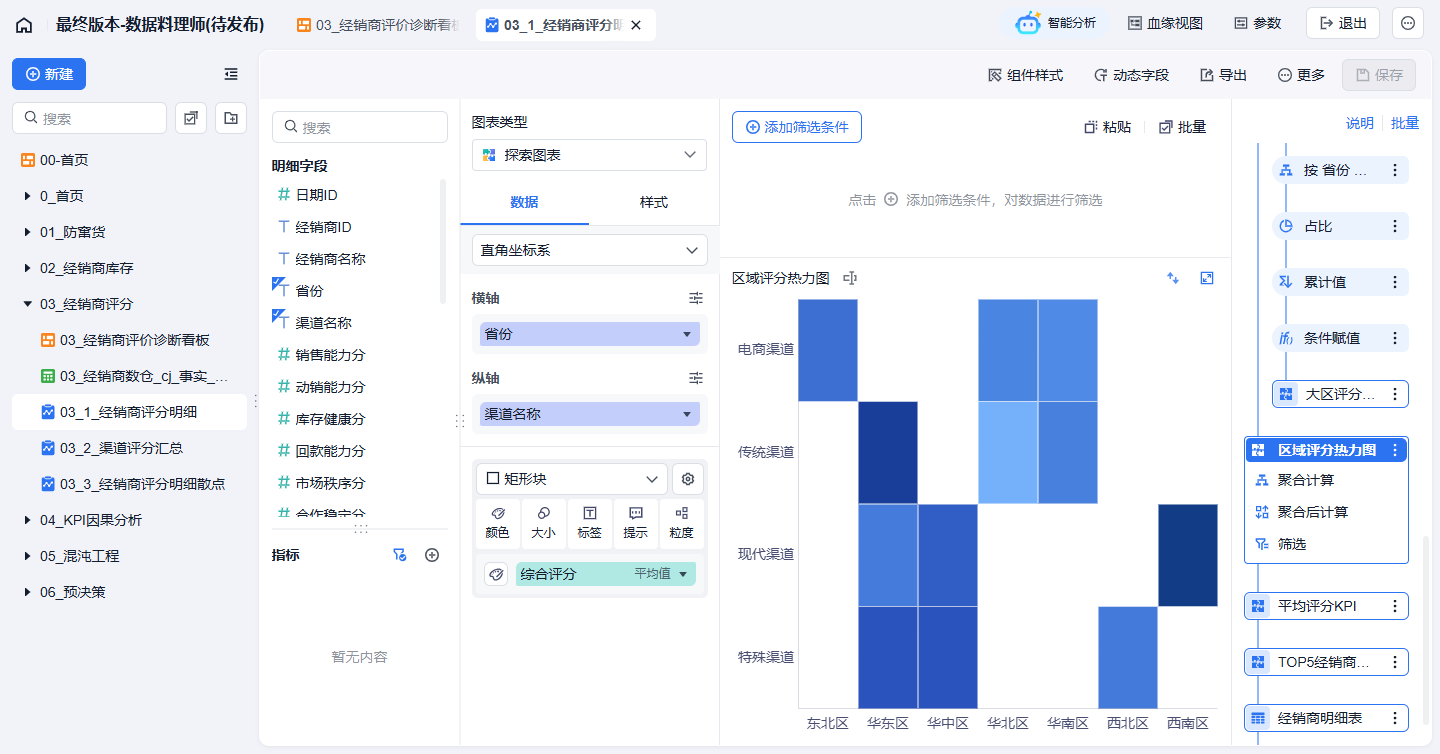Open horizontal axis settings icon next to 横轴
The width and height of the screenshot is (1440, 754).
(x=696, y=298)
